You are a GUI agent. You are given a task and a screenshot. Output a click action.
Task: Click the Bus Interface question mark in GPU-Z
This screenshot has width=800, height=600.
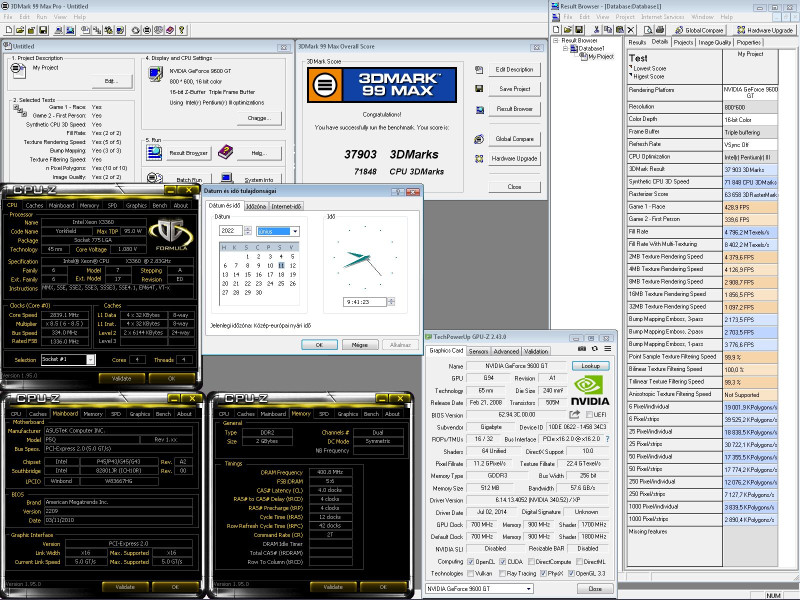point(607,439)
